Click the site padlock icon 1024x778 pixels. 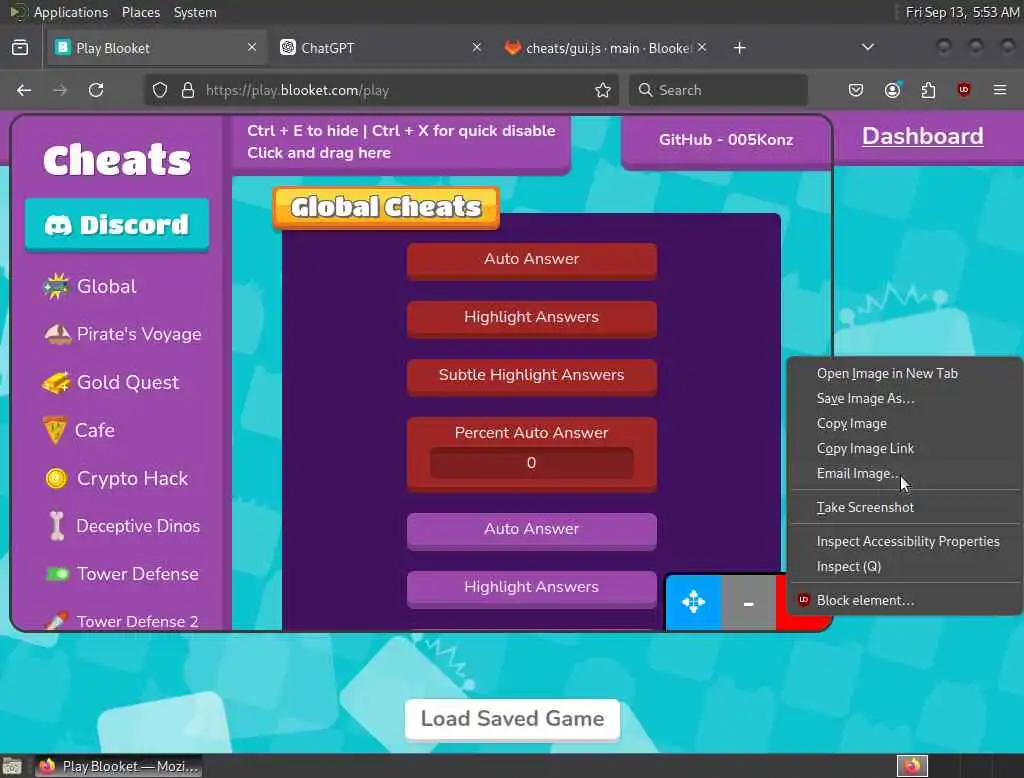click(188, 90)
